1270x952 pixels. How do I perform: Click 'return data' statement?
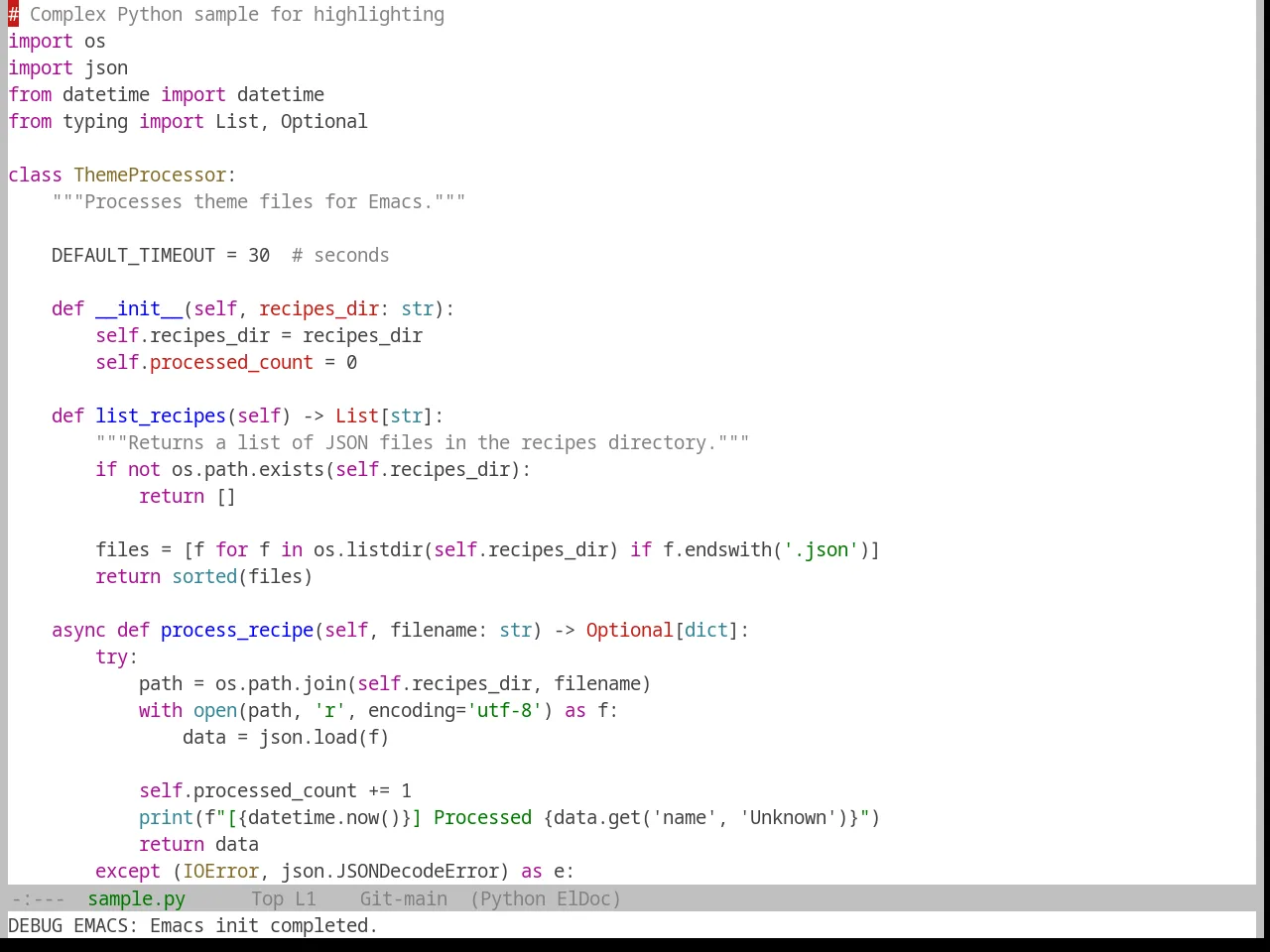point(198,844)
